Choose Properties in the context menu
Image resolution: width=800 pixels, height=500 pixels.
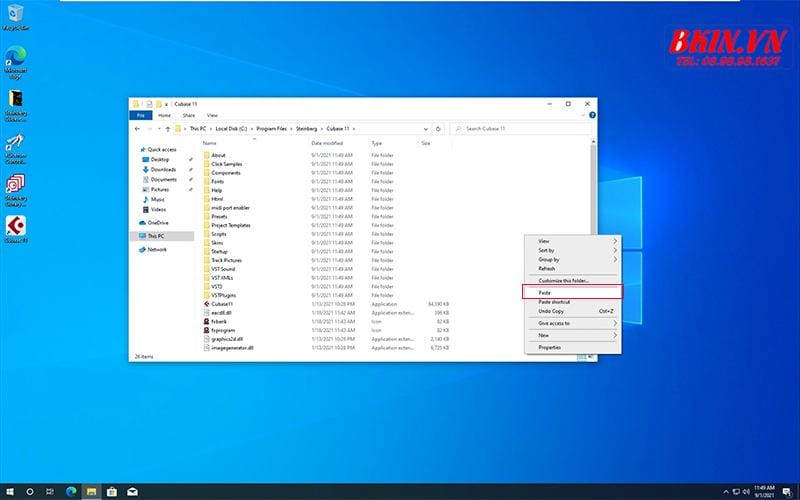pos(573,347)
